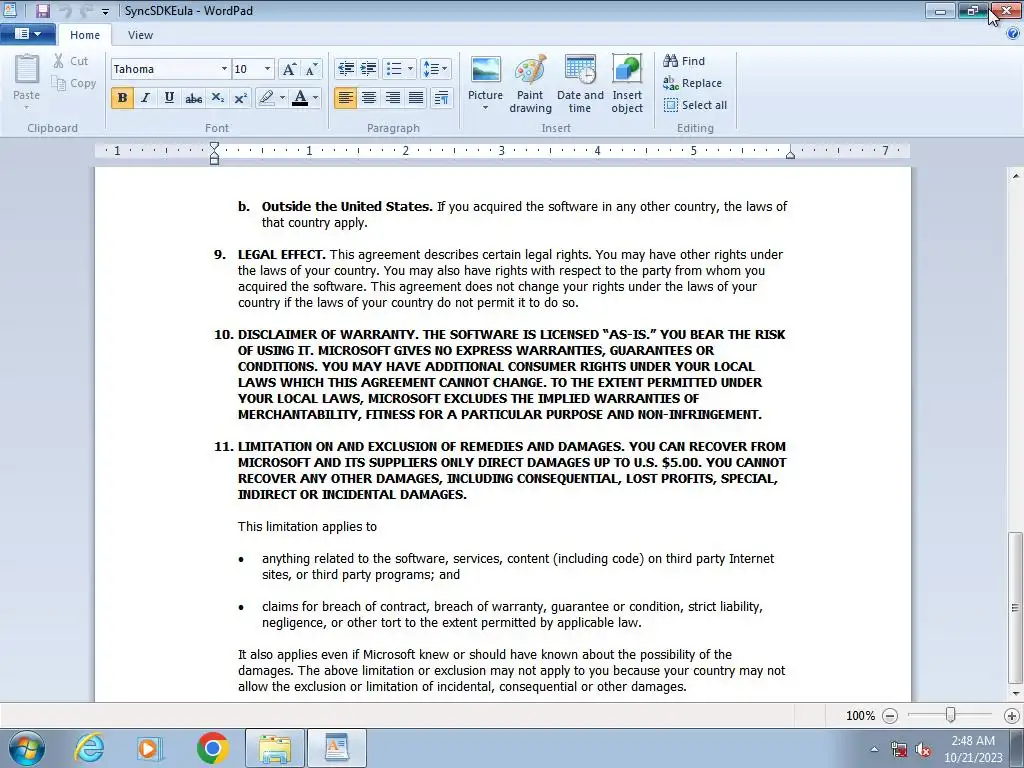Customize Quick Access Toolbar dropdown
1024x768 pixels.
(x=105, y=12)
